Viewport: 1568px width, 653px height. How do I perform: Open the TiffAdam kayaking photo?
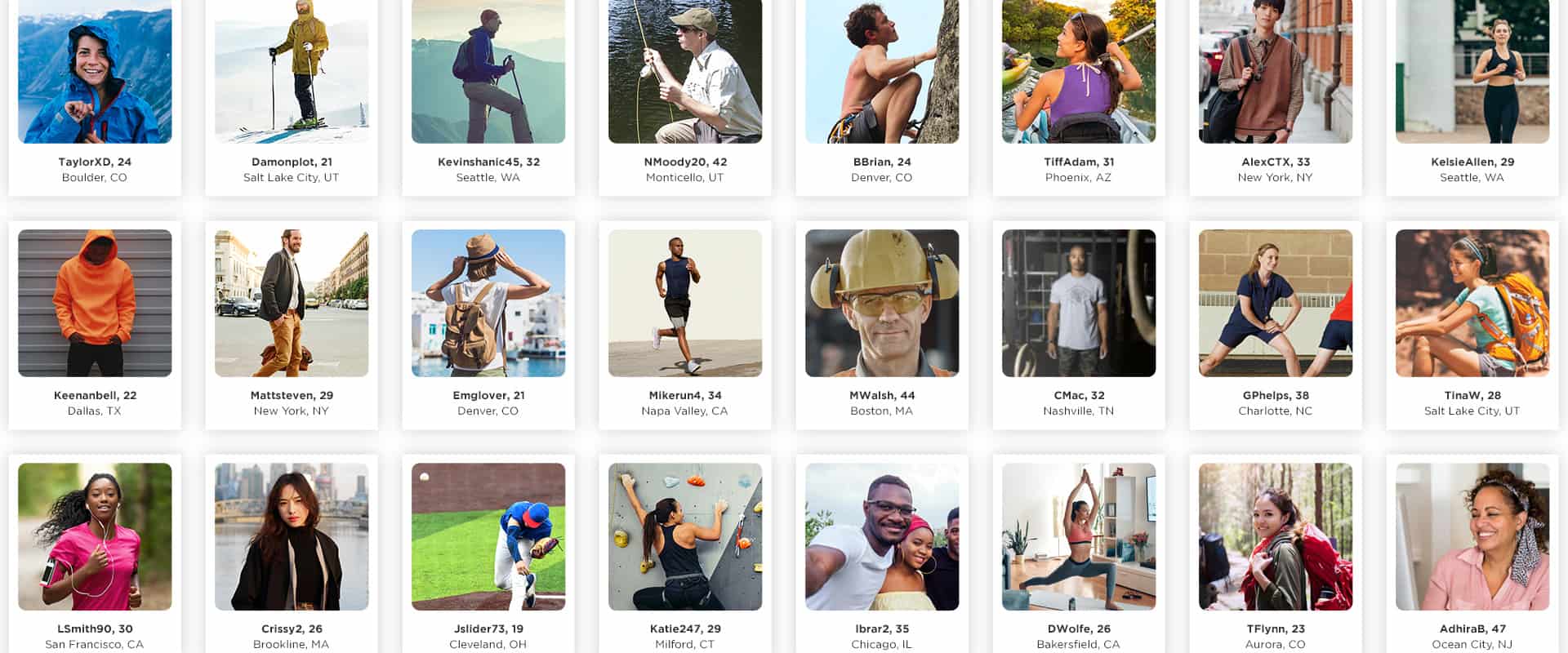pyautogui.click(x=1079, y=71)
